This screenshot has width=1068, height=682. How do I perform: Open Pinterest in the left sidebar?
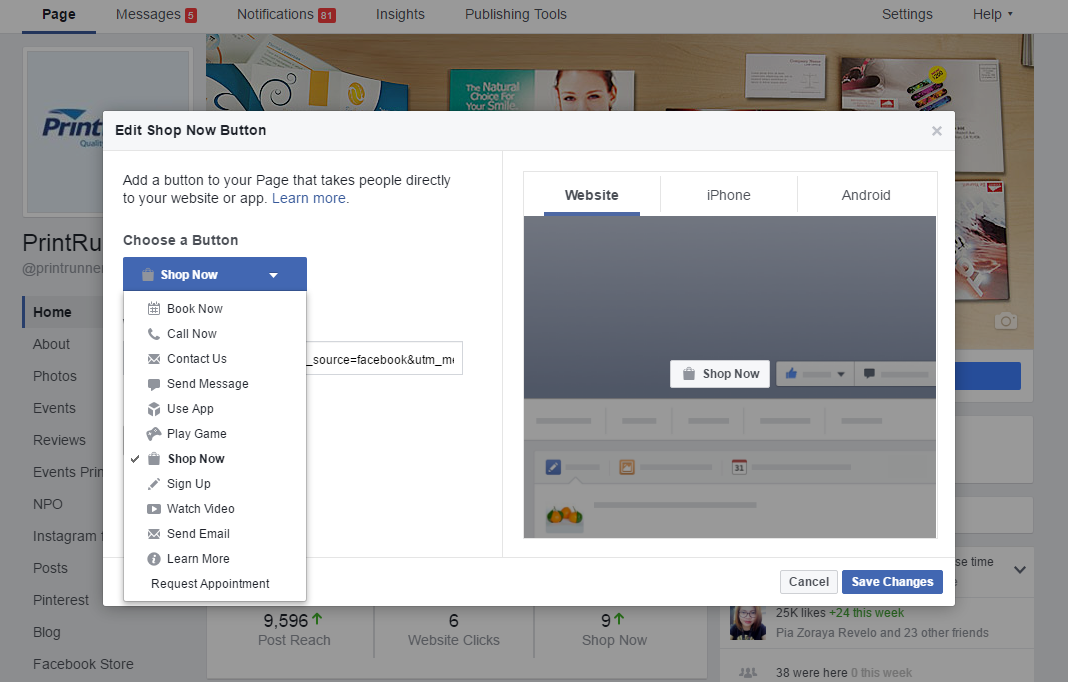(x=61, y=600)
